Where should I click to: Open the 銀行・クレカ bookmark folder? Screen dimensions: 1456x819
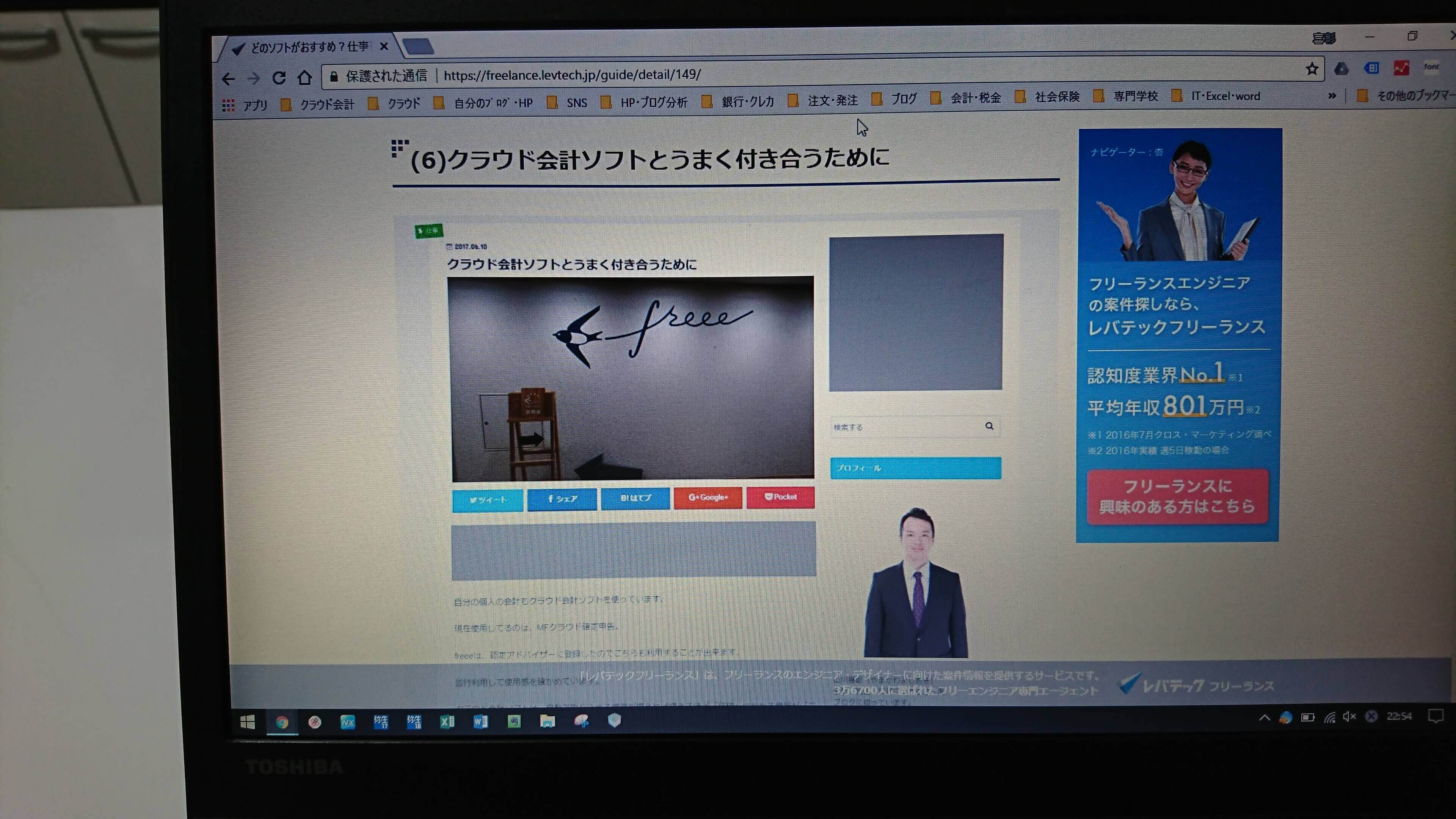point(738,102)
